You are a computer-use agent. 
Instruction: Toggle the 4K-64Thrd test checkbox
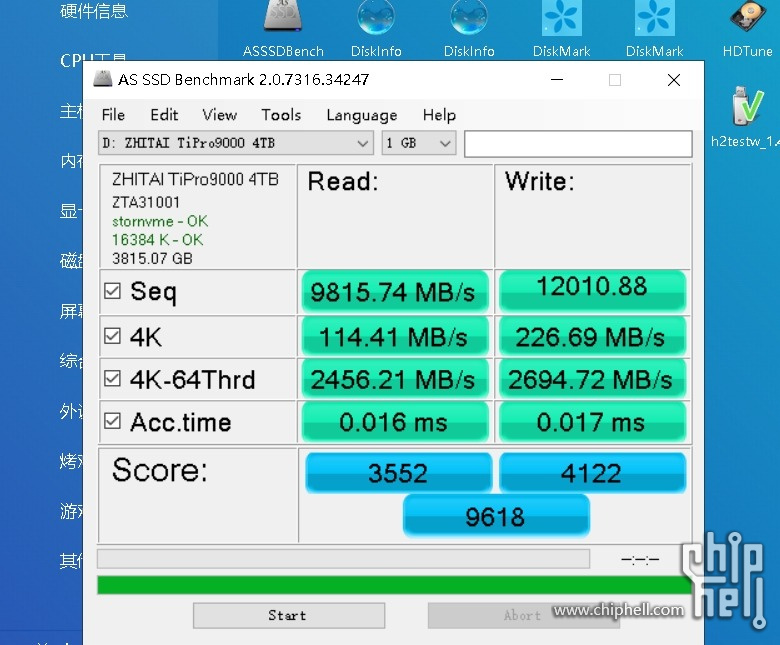112,379
